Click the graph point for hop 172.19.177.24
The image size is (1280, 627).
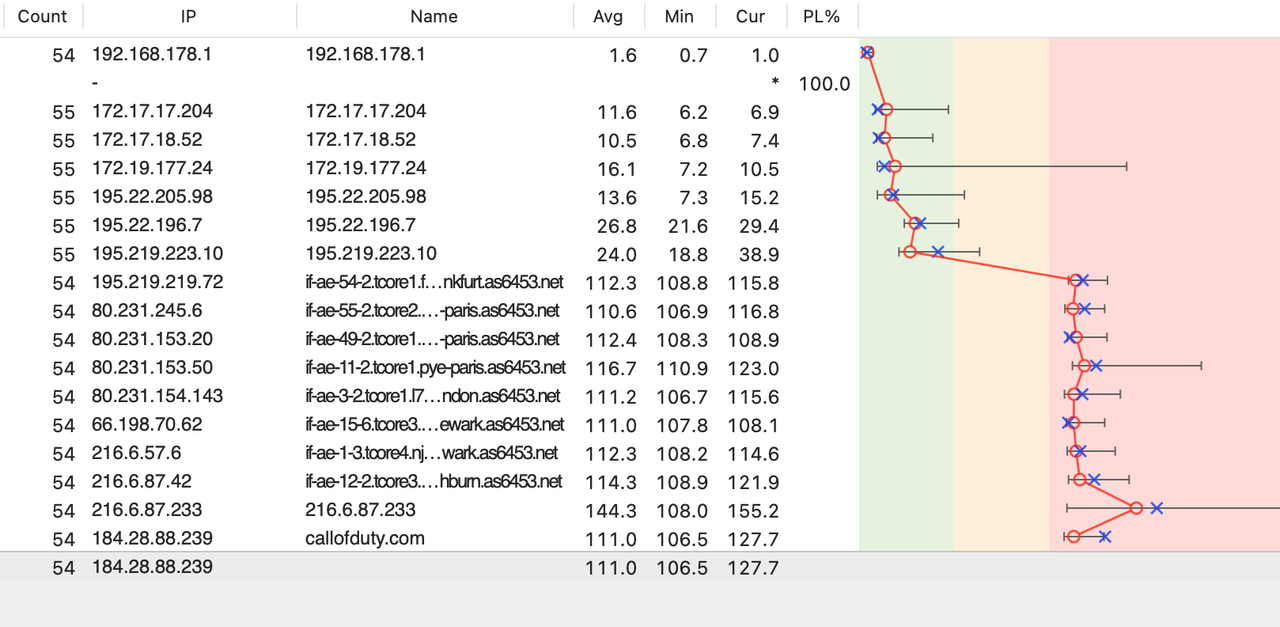[x=895, y=166]
